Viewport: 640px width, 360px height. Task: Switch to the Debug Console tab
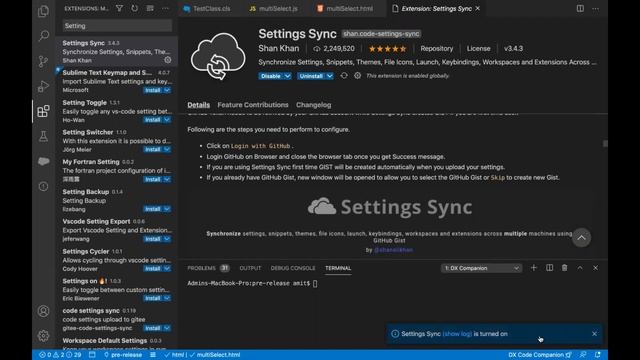293,268
